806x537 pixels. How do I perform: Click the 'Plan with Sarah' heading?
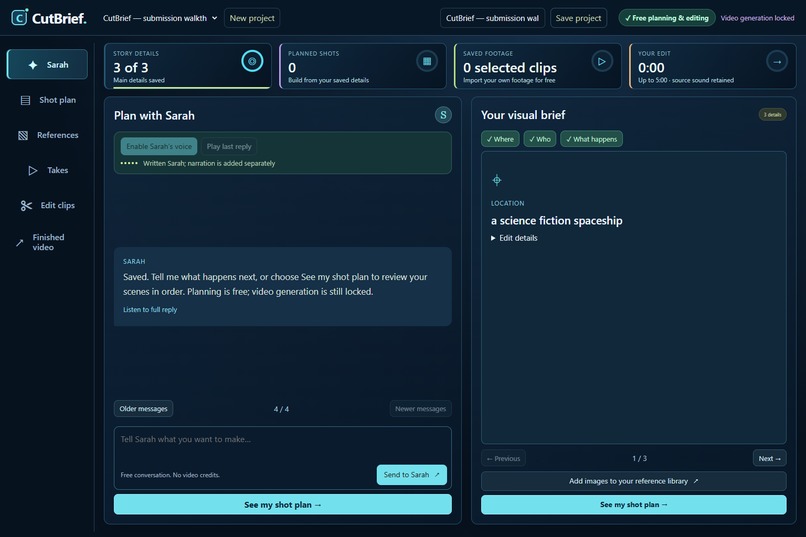tap(154, 116)
